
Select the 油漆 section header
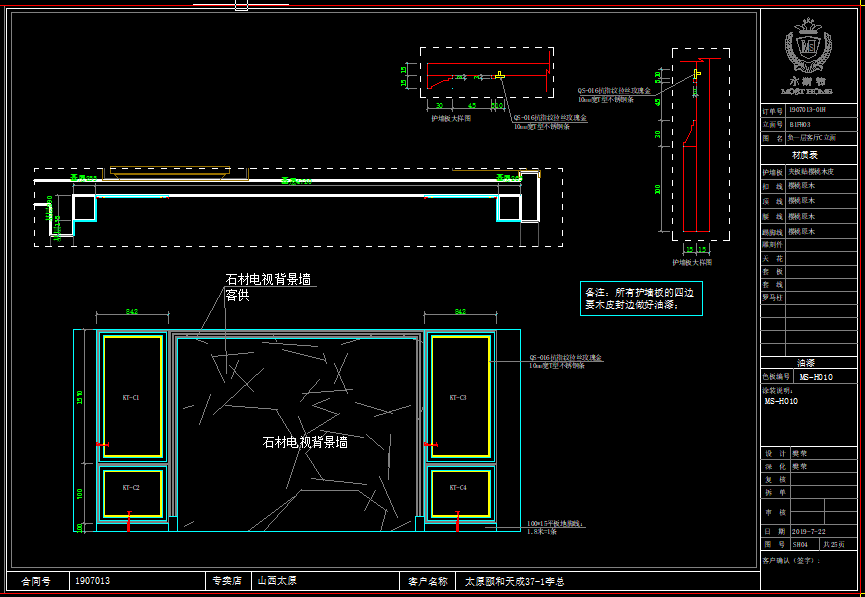click(806, 363)
